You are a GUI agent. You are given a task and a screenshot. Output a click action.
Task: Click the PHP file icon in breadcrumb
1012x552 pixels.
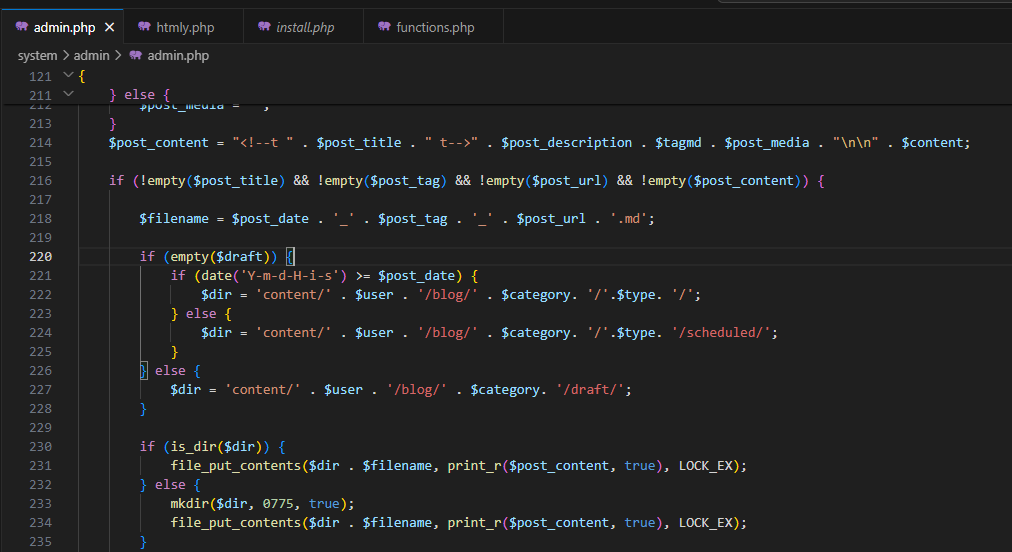[x=136, y=55]
